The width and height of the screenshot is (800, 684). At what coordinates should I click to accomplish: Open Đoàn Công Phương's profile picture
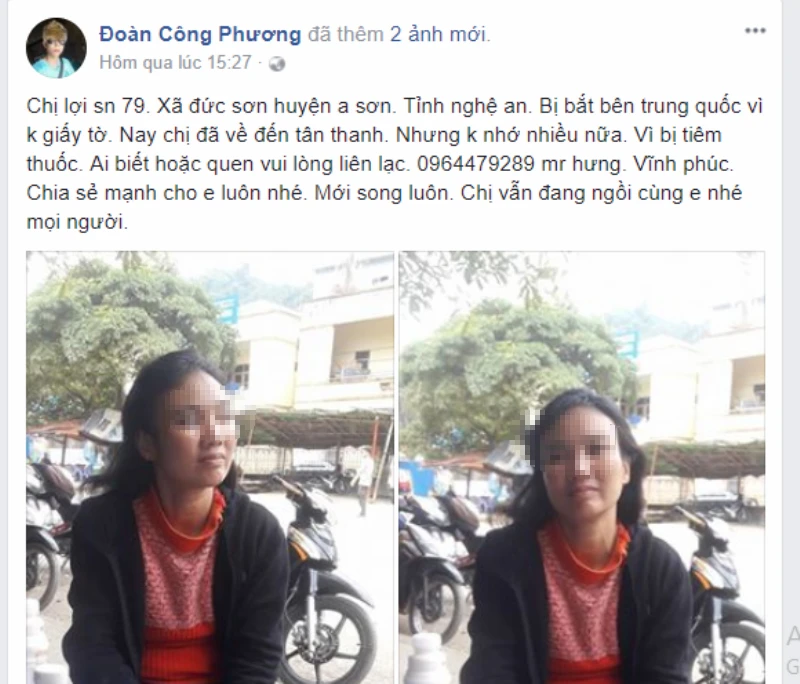[56, 48]
